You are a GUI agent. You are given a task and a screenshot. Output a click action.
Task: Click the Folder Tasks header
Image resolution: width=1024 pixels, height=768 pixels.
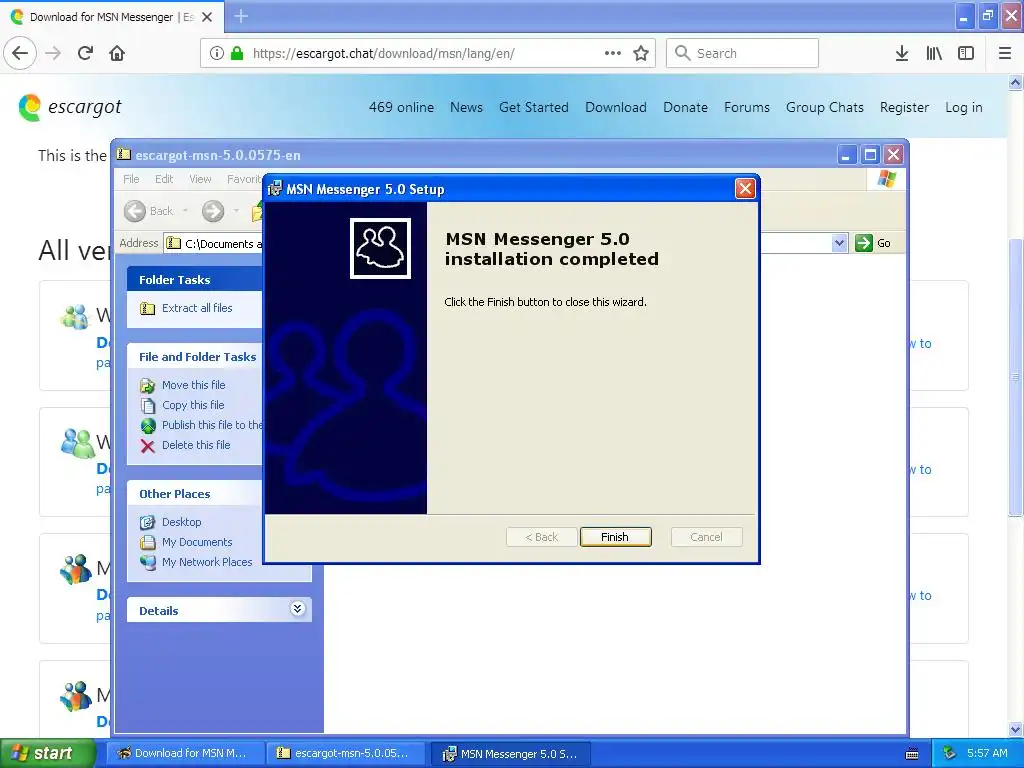[195, 280]
